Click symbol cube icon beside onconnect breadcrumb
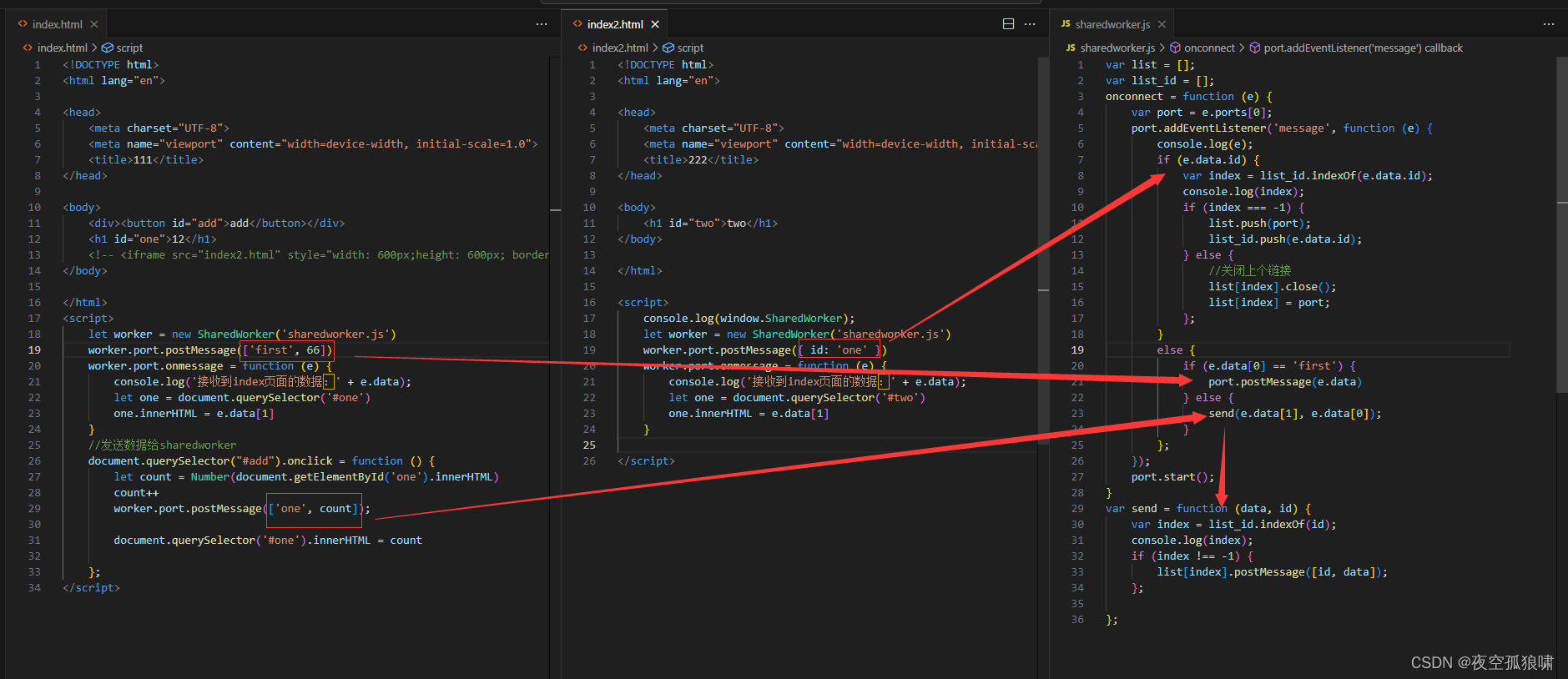1568x679 pixels. pos(1175,48)
